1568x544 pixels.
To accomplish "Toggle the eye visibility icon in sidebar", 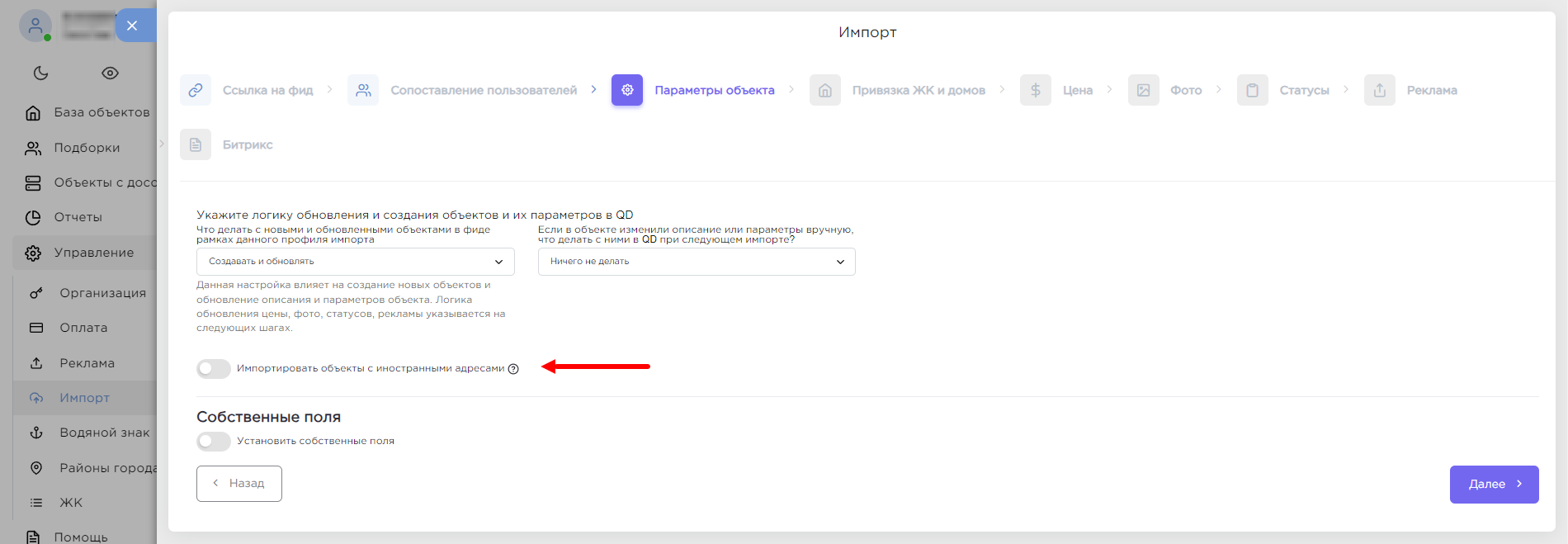I will [x=110, y=73].
